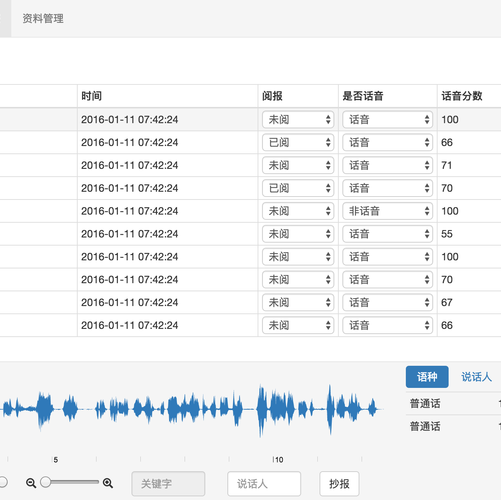Open 话音 dropdown in row scoring 55
Viewport: 501px width, 500px height.
tap(388, 234)
